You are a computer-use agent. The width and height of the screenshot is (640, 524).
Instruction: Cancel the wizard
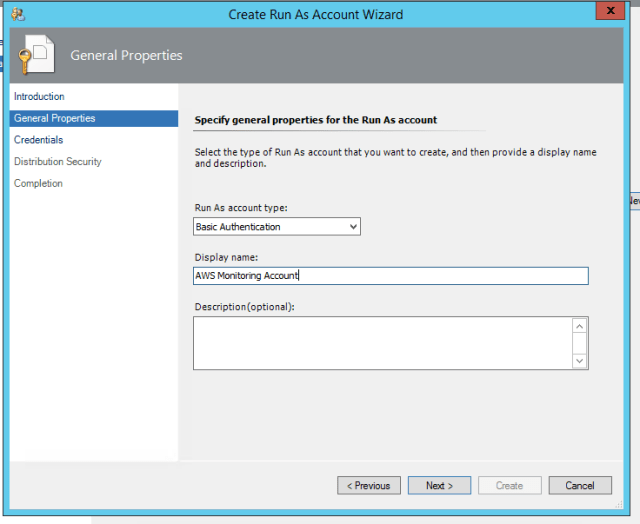579,486
